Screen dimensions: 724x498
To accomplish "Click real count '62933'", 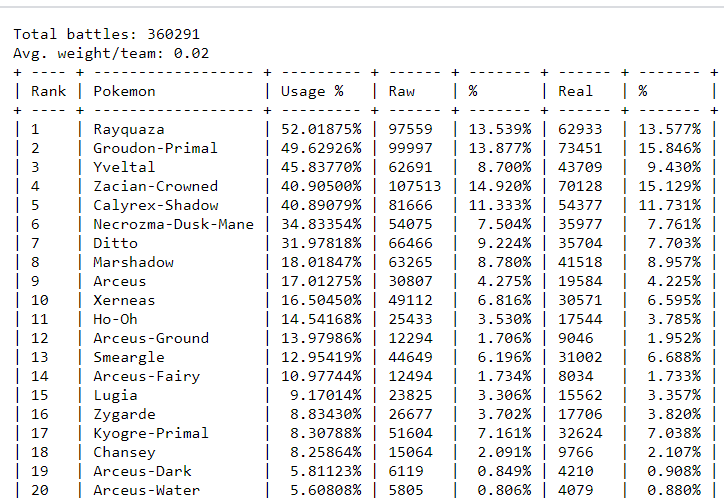I will coord(580,129).
